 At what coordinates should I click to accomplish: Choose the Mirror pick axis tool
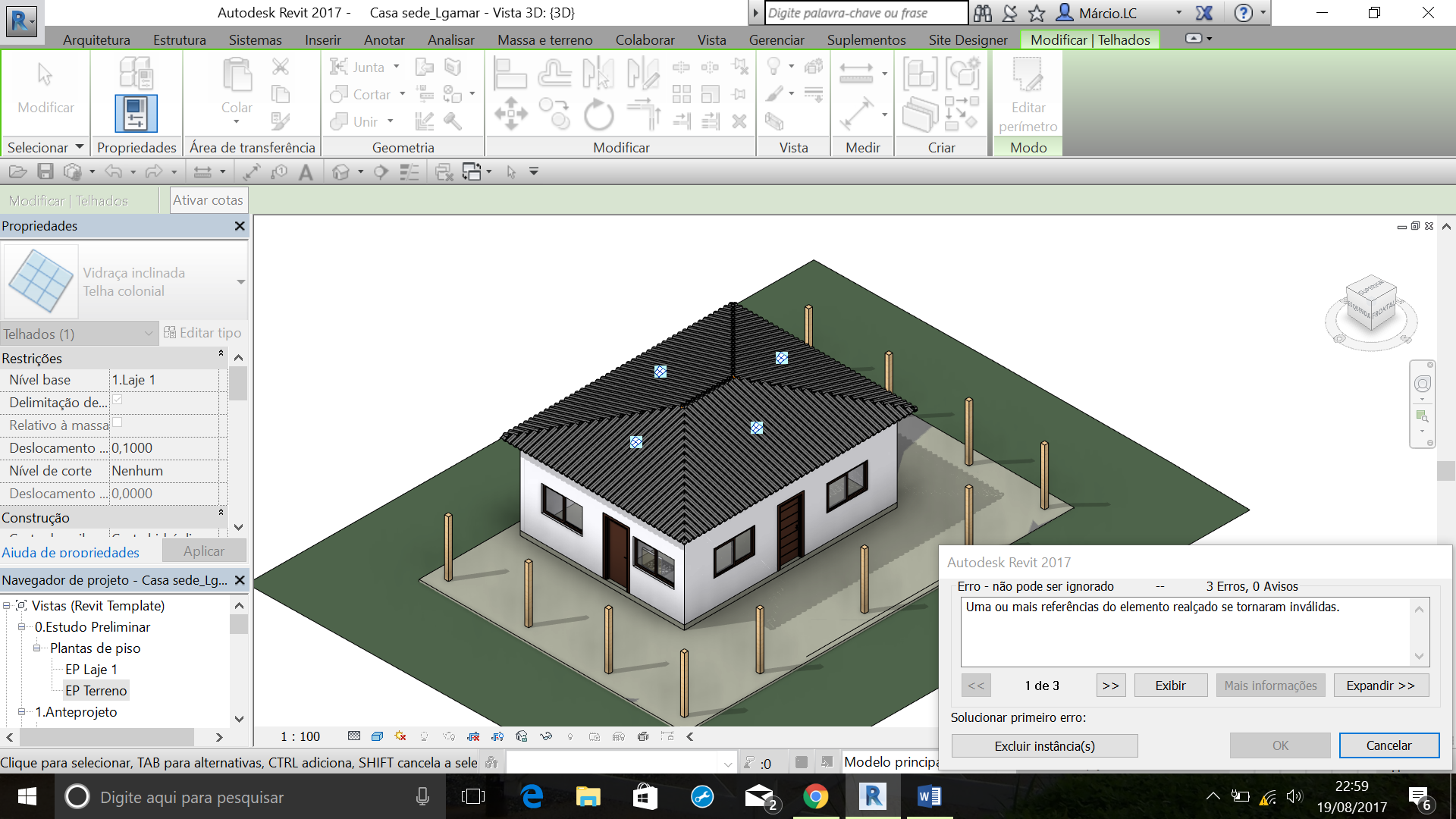[598, 74]
